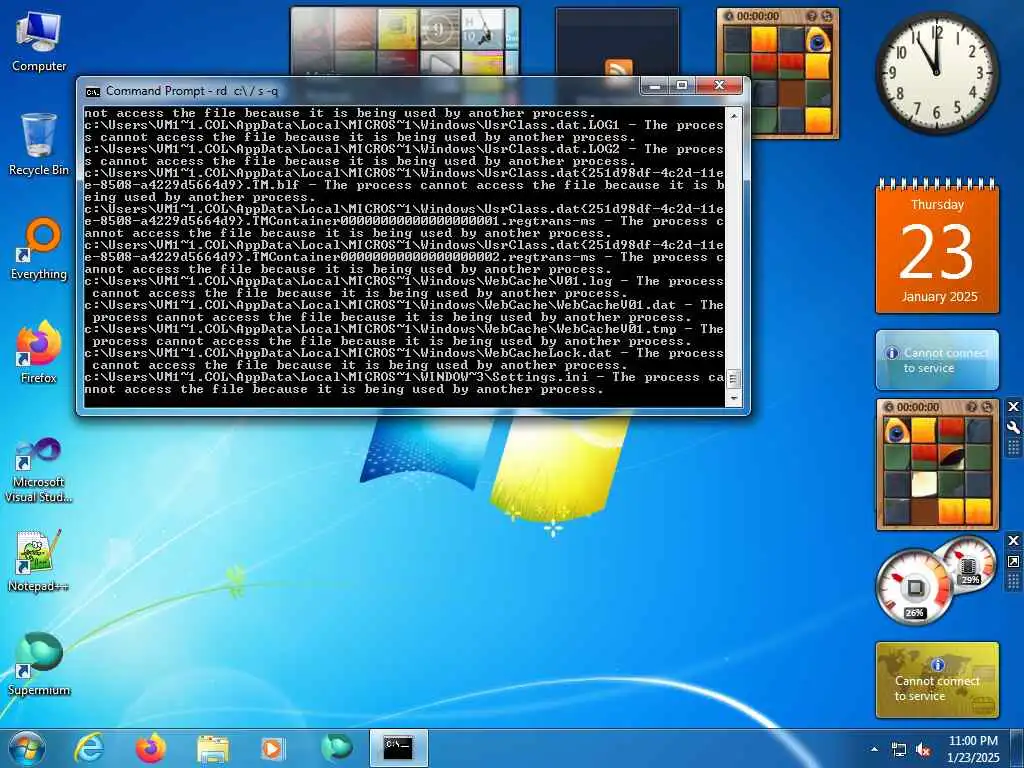Viewport: 1024px width, 768px height.
Task: Click info icon on the blue weather gadget
Action: 892,353
